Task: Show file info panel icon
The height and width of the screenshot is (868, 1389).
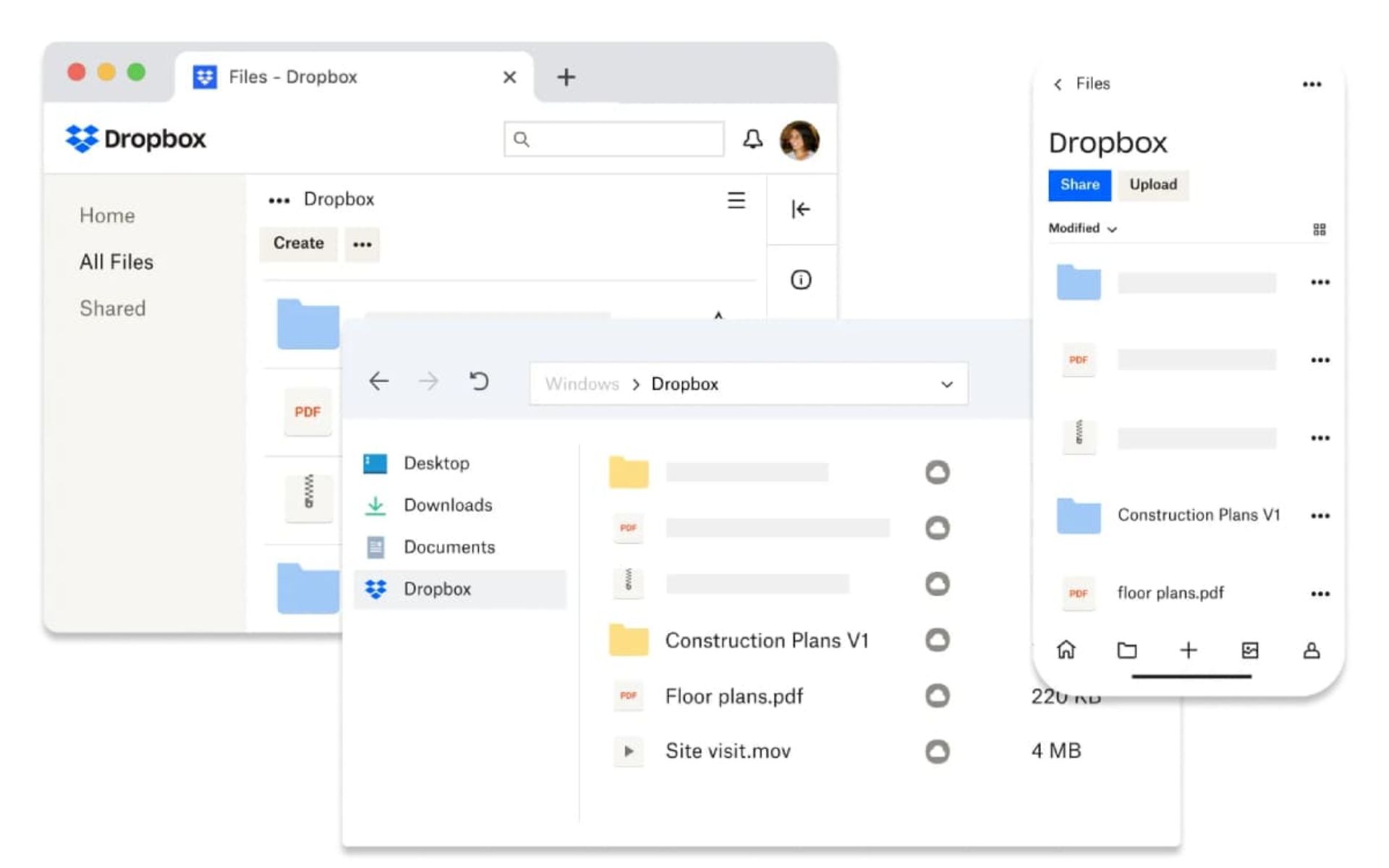Action: (x=801, y=279)
